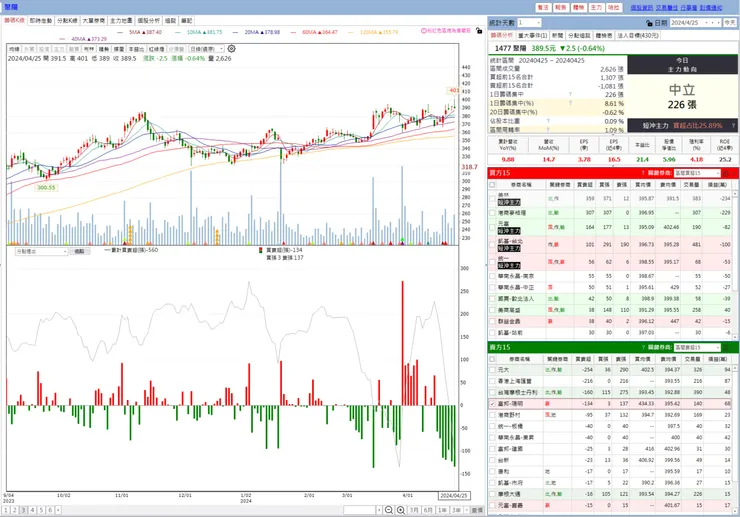Image resolution: width=740 pixels, height=517 pixels.
Task: Open the 體檢表 tab
Action: (604, 35)
